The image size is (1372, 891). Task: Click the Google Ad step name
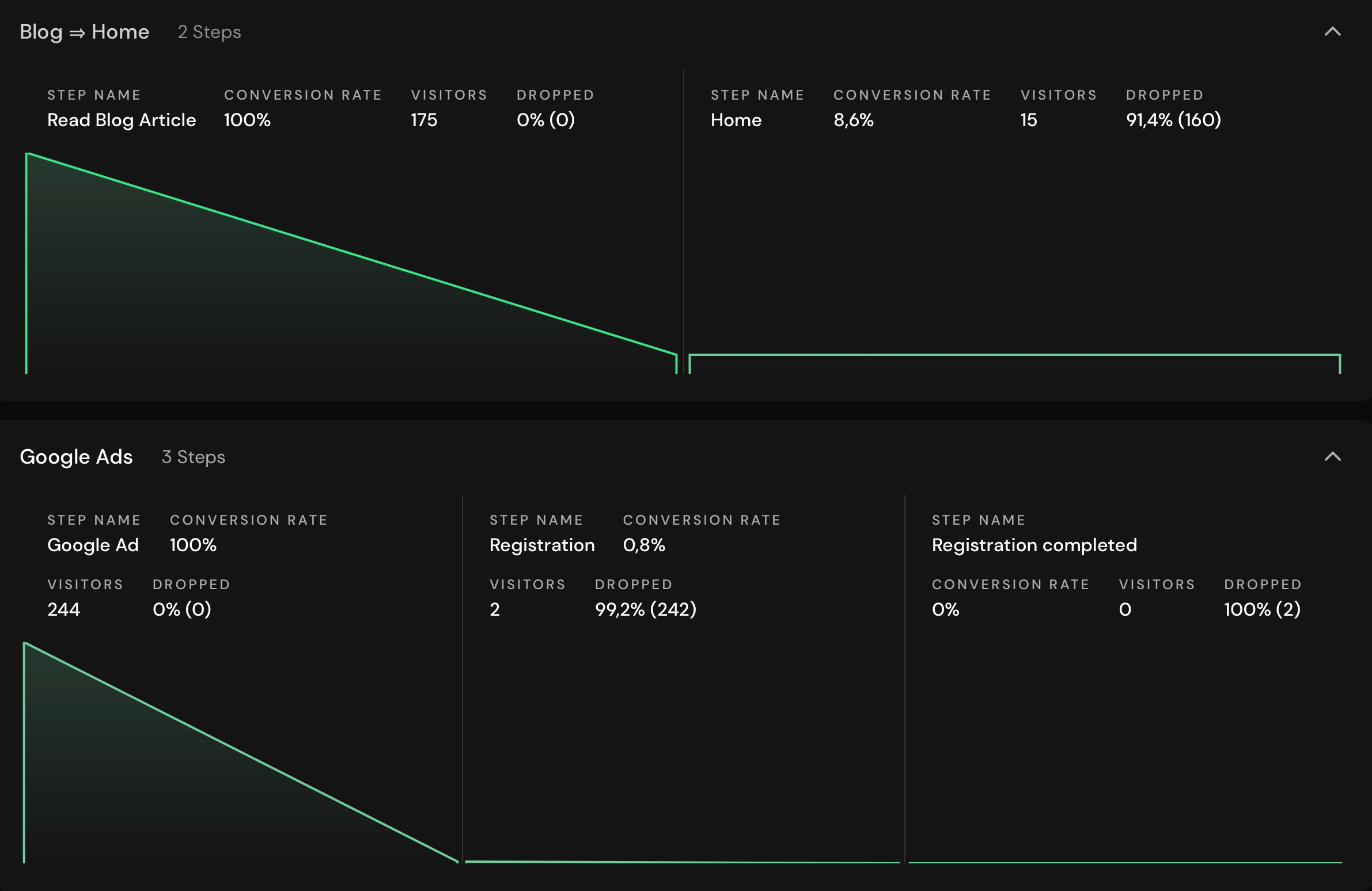pyautogui.click(x=93, y=545)
